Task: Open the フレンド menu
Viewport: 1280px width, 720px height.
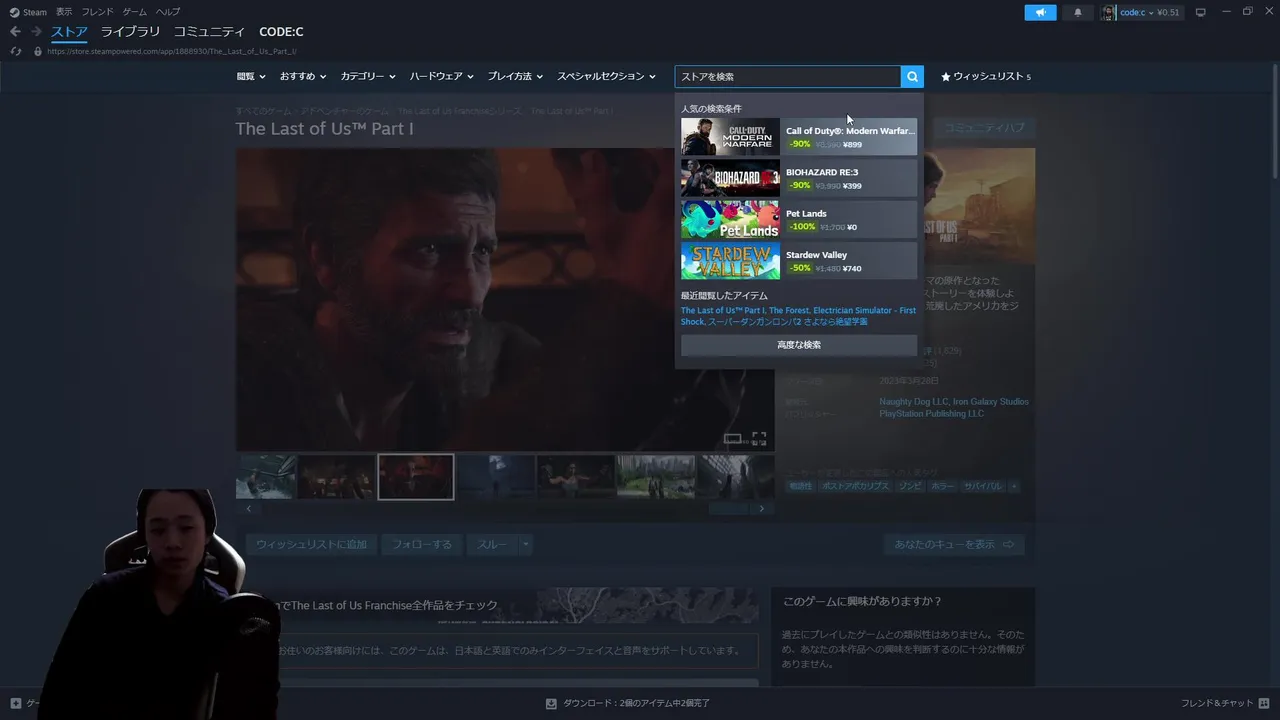Action: [97, 12]
